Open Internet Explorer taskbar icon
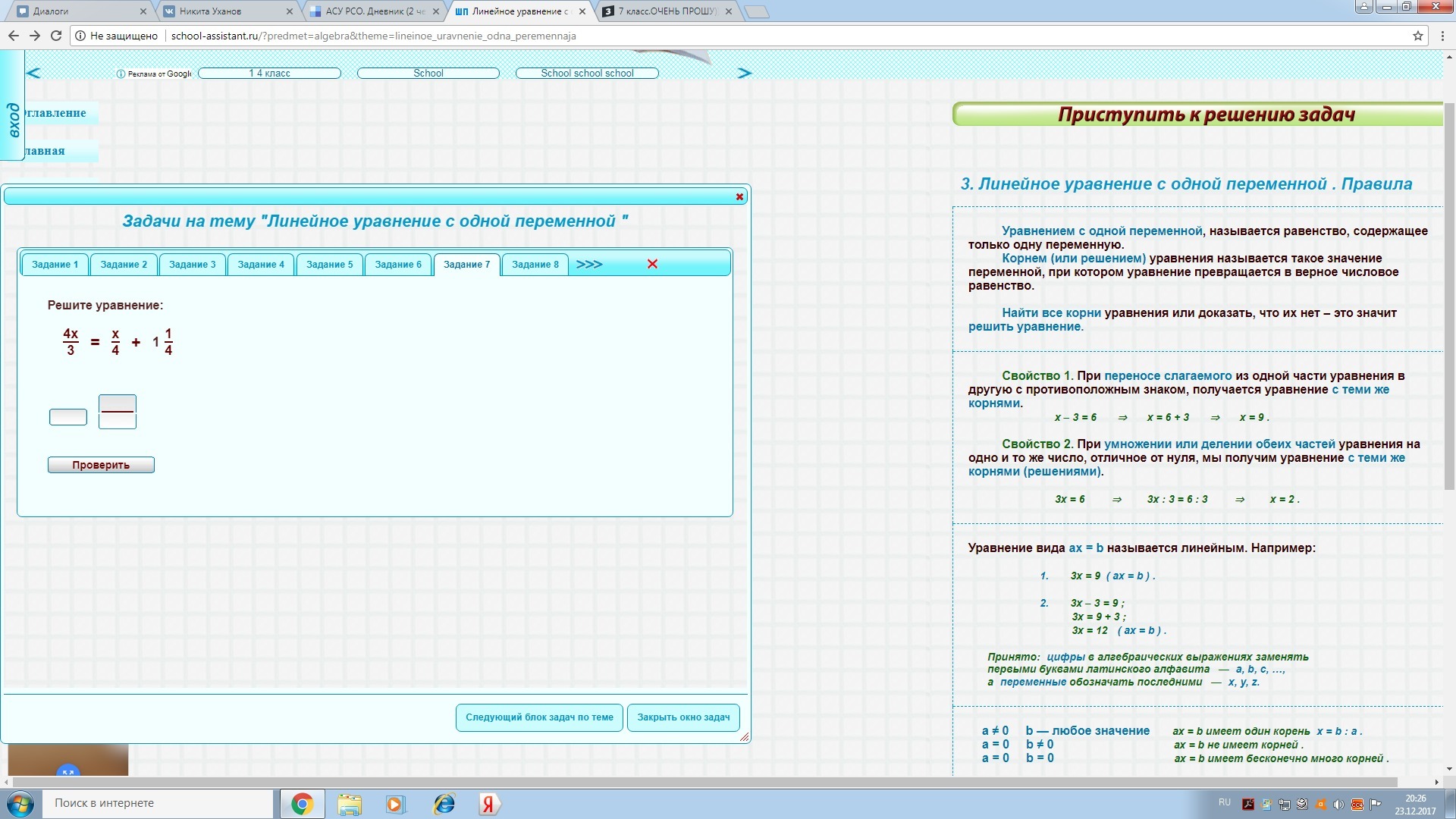The image size is (1456, 819). [x=444, y=804]
